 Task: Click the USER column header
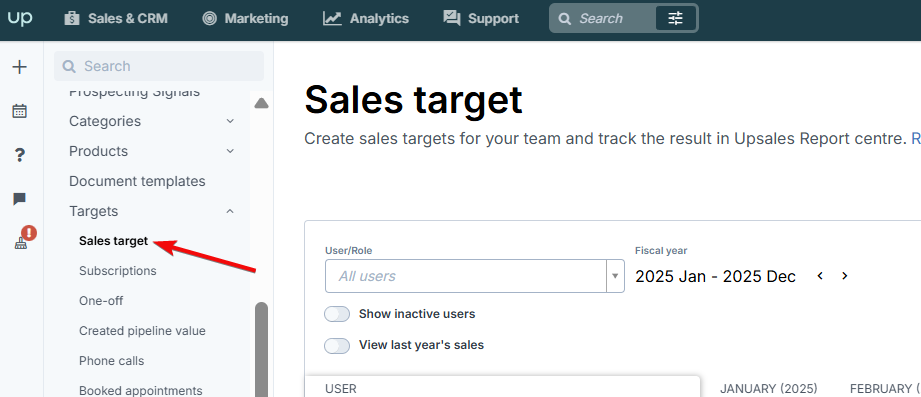pyautogui.click(x=341, y=389)
